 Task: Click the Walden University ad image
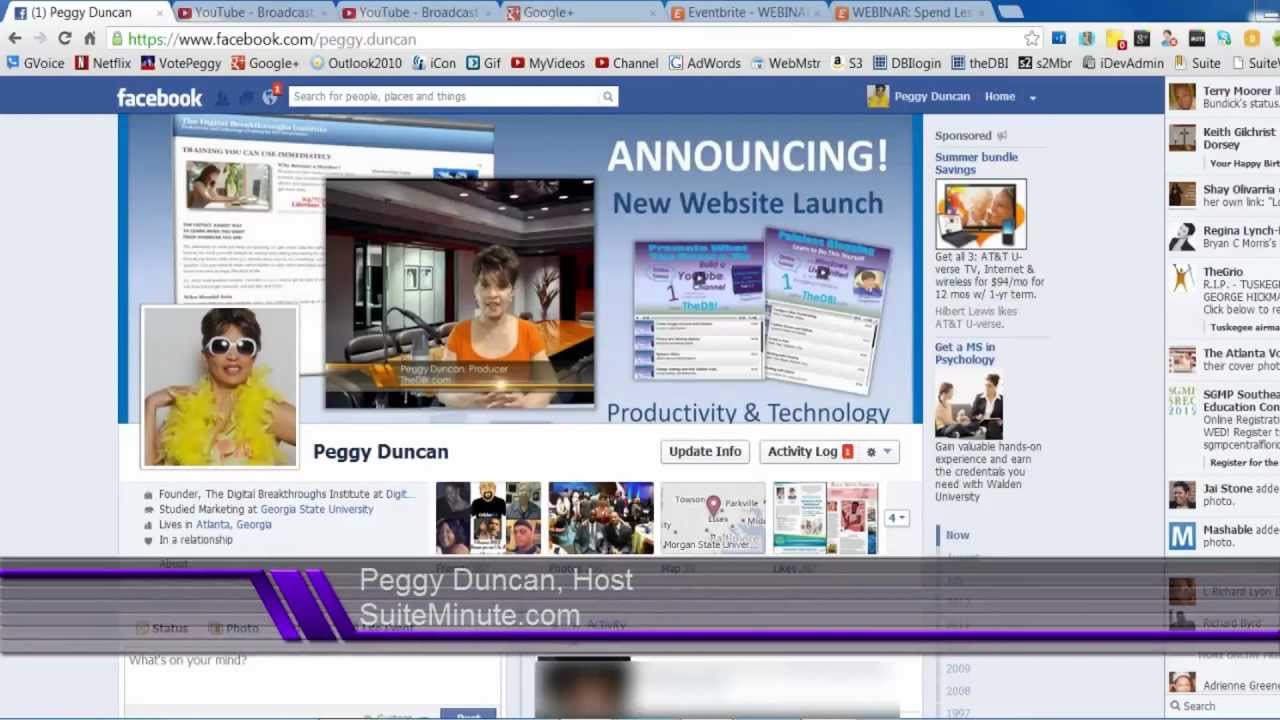click(969, 406)
